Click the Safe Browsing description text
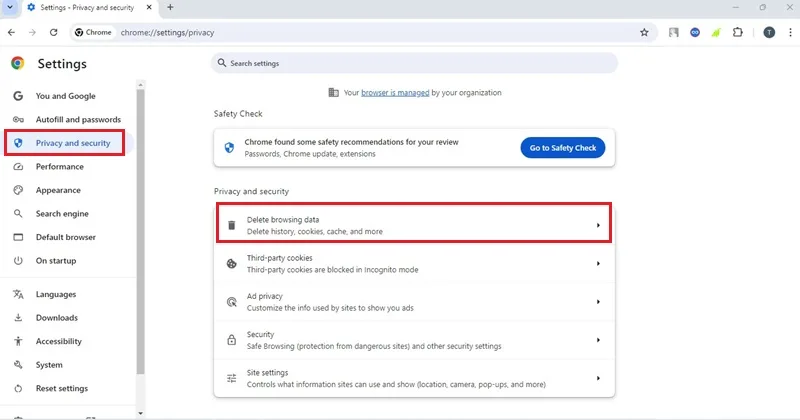The width and height of the screenshot is (800, 420). coord(374,346)
